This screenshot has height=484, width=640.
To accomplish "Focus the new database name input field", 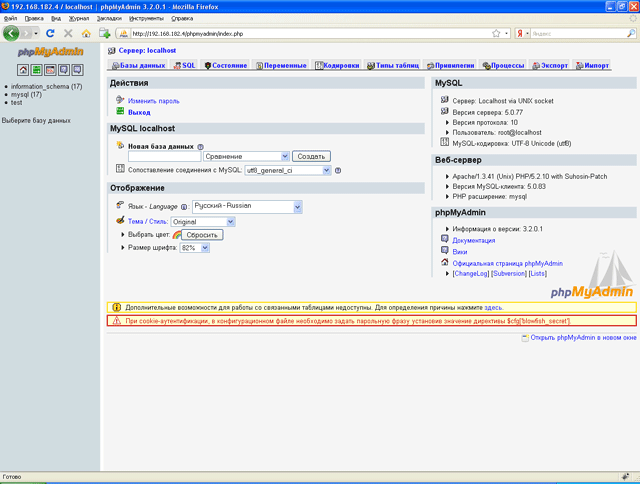I will pos(164,156).
